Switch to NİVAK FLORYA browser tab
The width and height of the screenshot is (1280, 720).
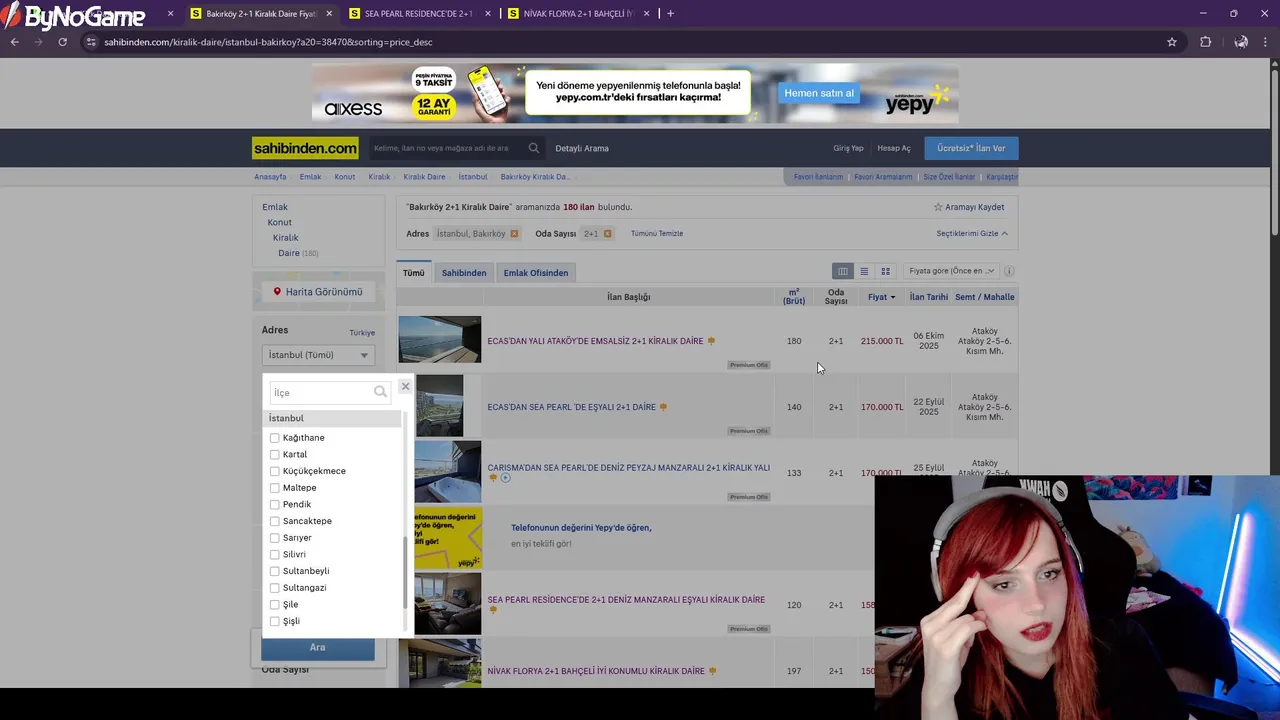[580, 14]
